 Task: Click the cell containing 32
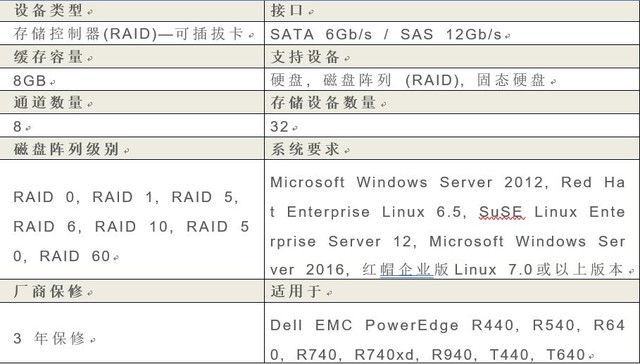tap(452, 126)
